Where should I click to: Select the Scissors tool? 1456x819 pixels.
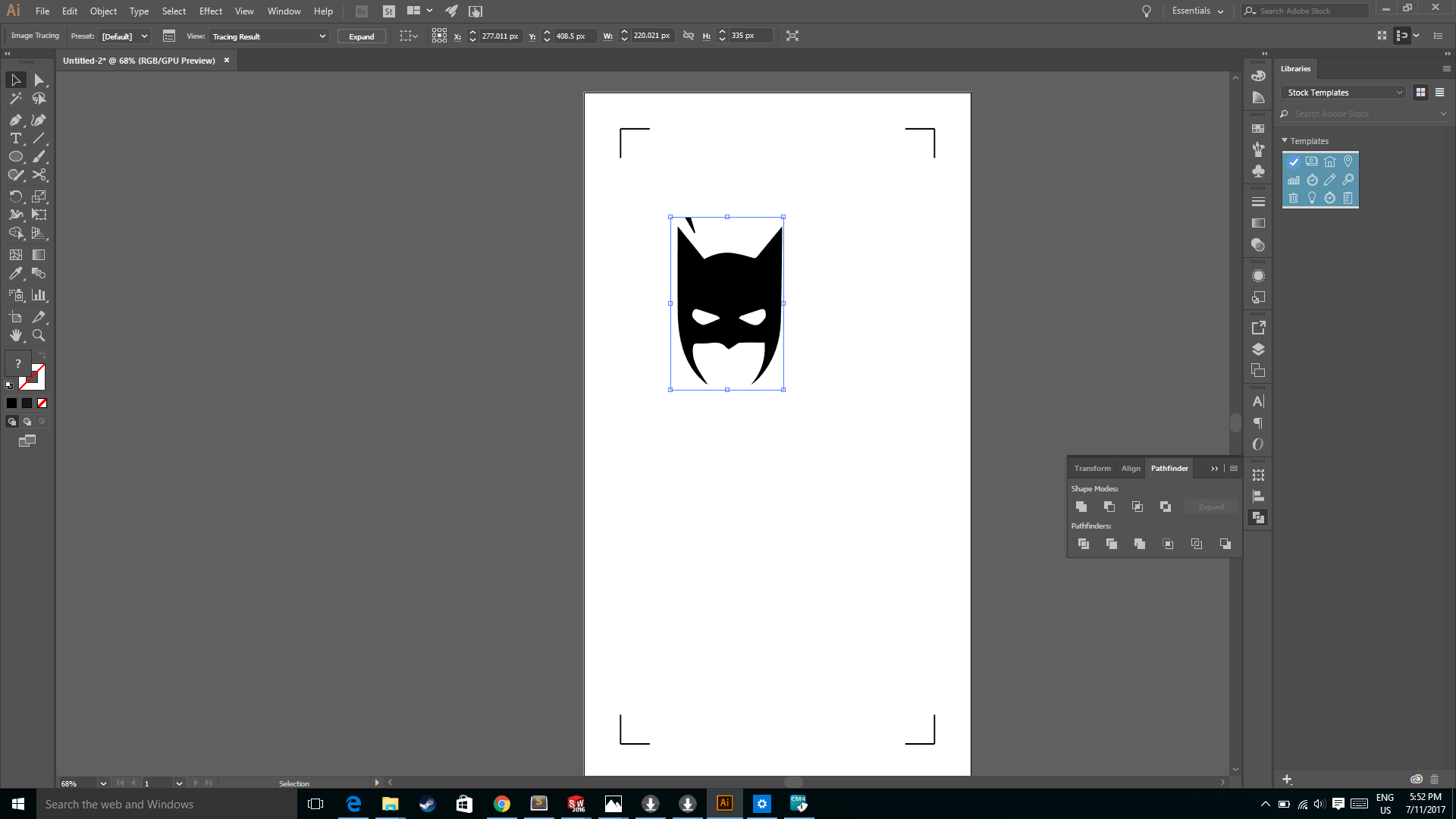(x=39, y=175)
